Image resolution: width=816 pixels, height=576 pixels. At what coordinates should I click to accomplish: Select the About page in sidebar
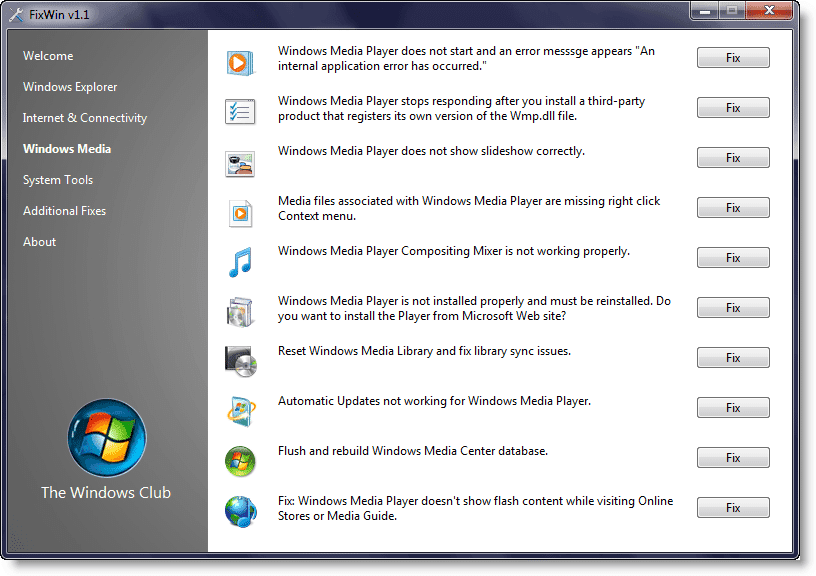click(x=39, y=242)
